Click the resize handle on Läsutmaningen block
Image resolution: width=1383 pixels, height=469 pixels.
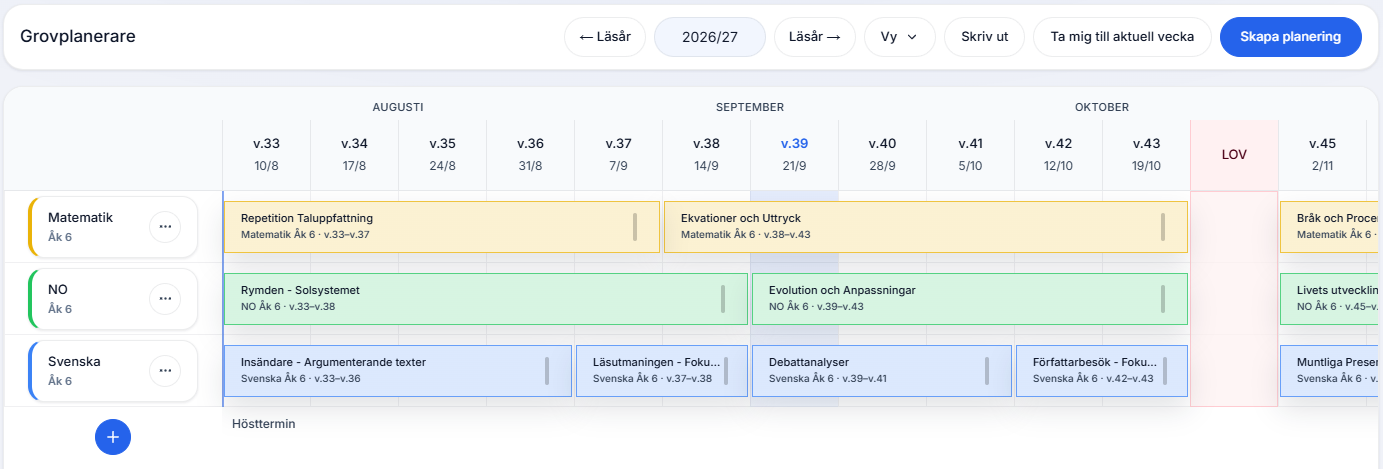pos(726,371)
